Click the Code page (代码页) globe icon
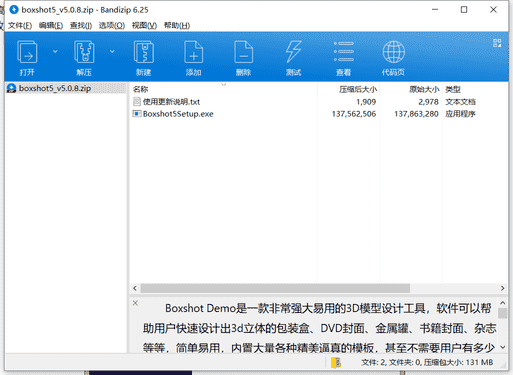This screenshot has width=513, height=375. [x=394, y=52]
